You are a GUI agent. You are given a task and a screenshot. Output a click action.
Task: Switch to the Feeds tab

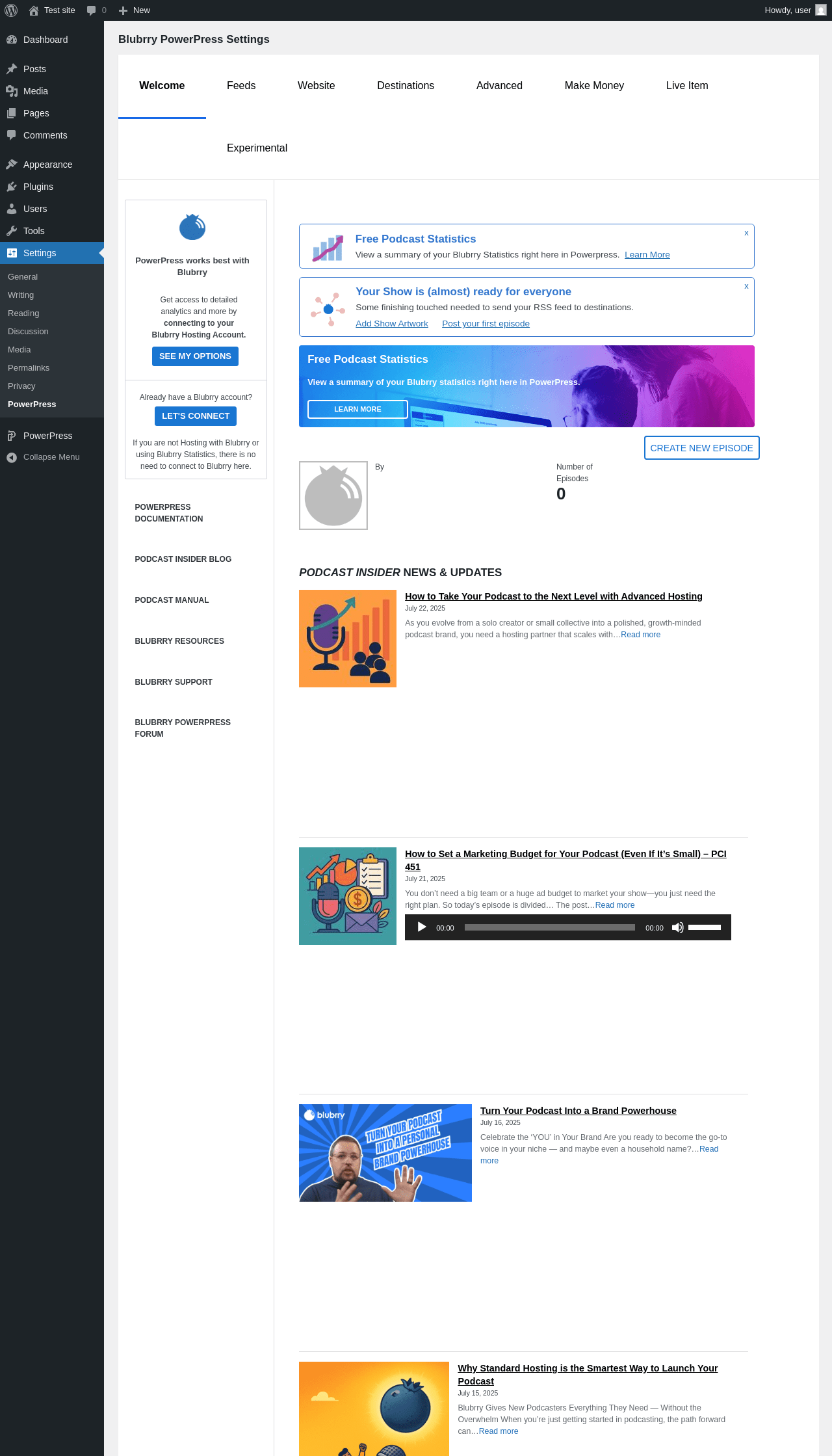pos(241,86)
